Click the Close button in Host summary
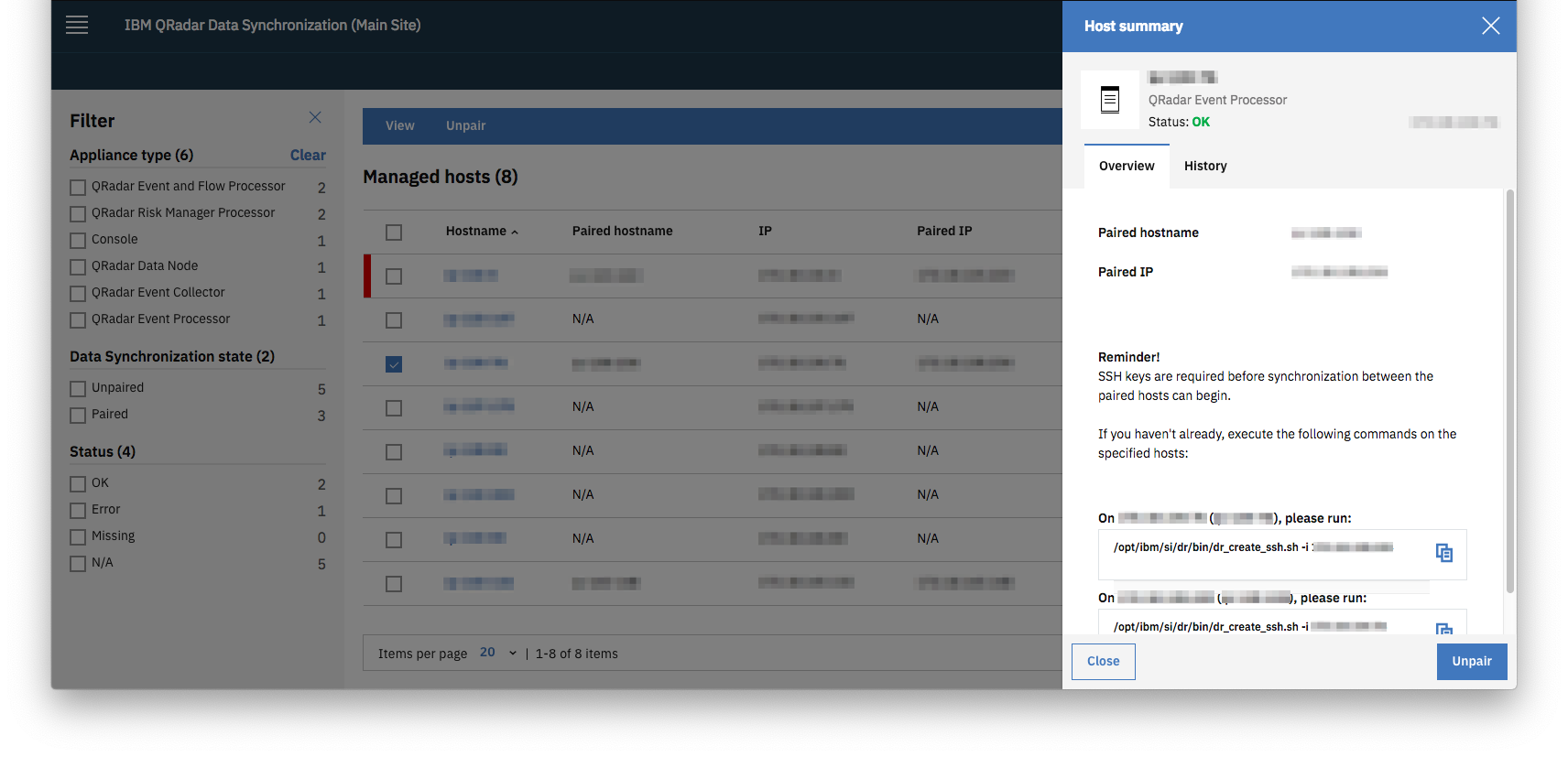 pos(1103,662)
